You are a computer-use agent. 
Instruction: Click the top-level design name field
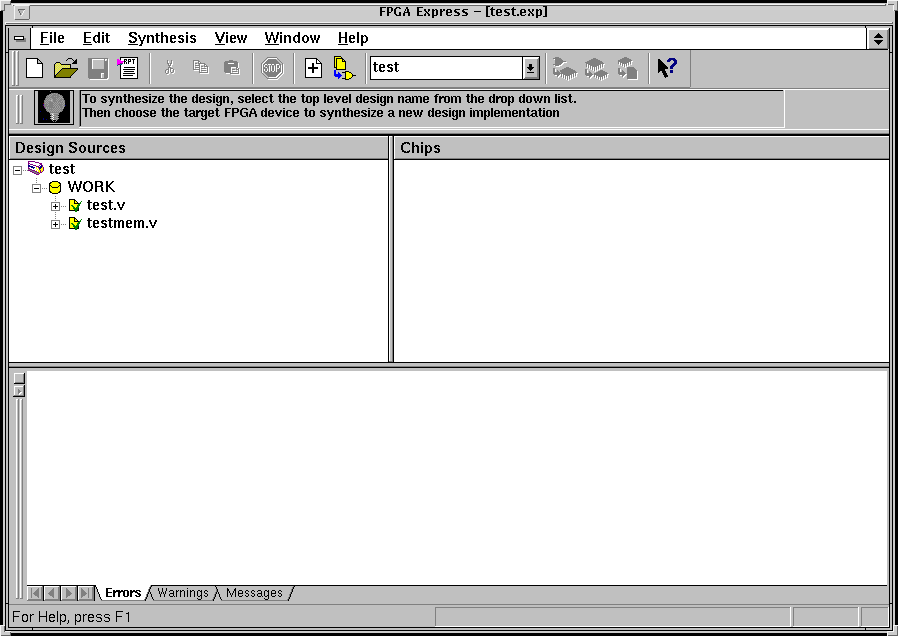pyautogui.click(x=446, y=68)
